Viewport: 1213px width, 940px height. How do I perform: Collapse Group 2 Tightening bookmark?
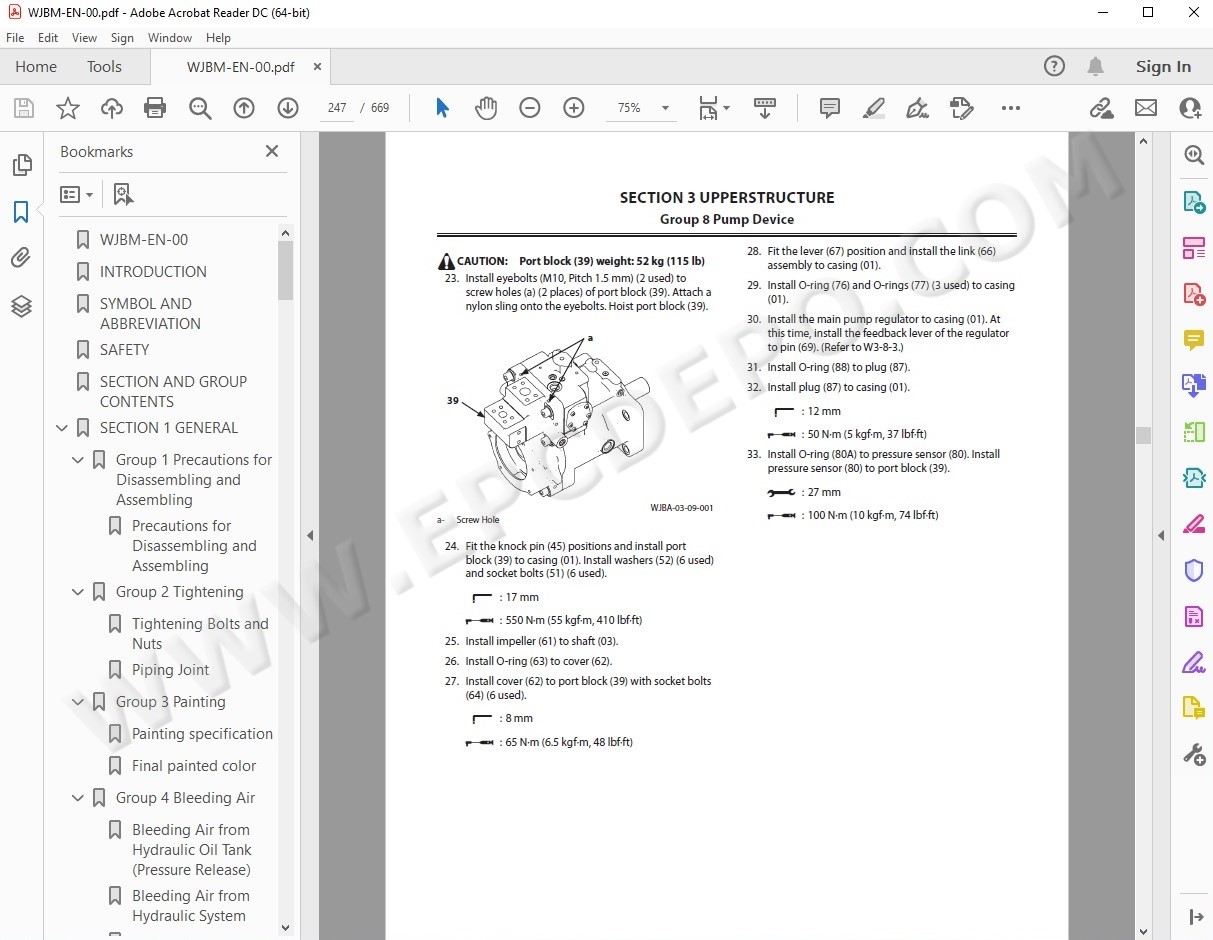[78, 592]
